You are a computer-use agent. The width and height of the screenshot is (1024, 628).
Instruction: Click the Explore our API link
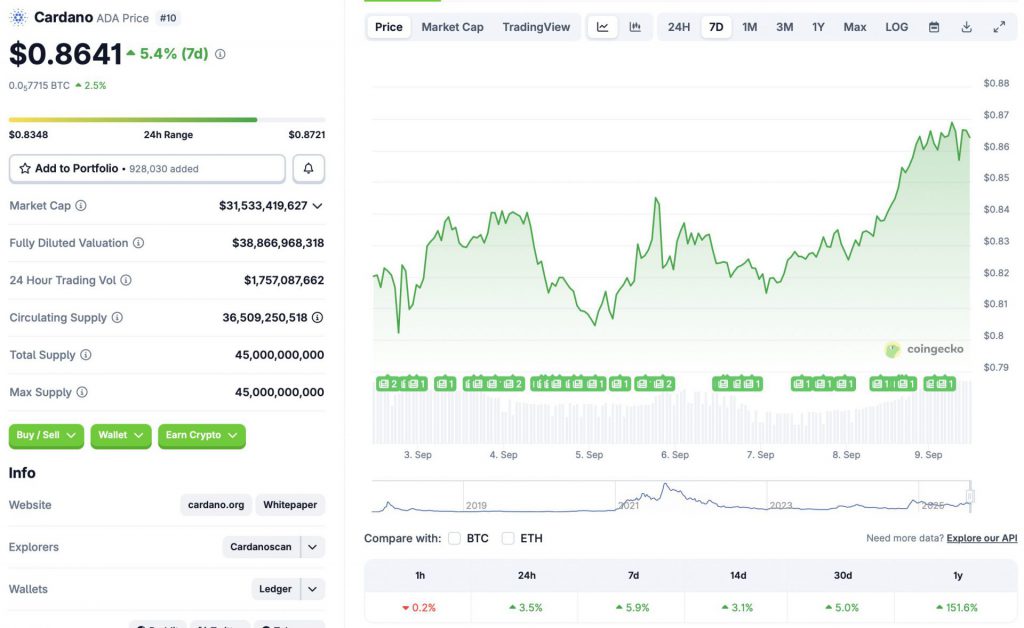click(x=982, y=539)
